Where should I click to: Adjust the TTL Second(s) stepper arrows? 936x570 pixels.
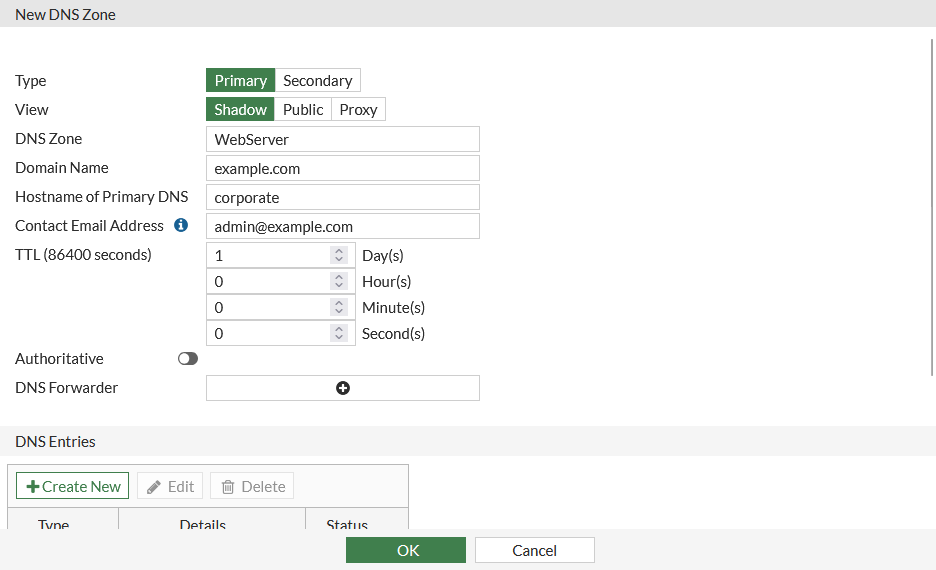click(339, 334)
